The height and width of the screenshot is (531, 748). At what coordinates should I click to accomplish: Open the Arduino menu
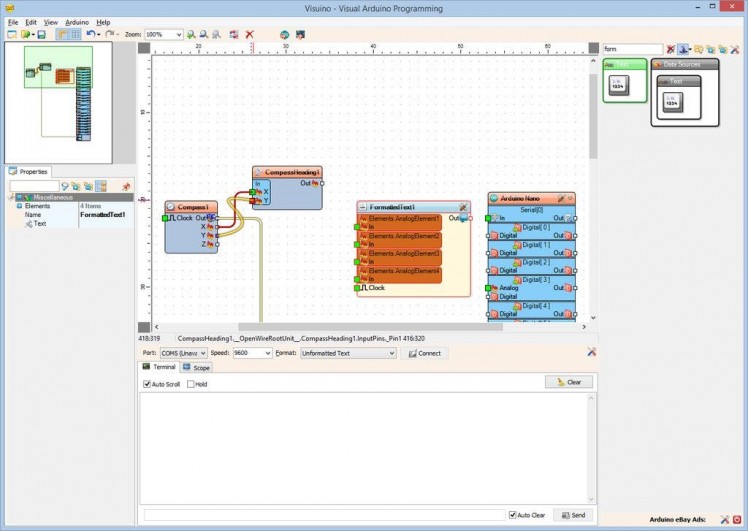click(77, 21)
